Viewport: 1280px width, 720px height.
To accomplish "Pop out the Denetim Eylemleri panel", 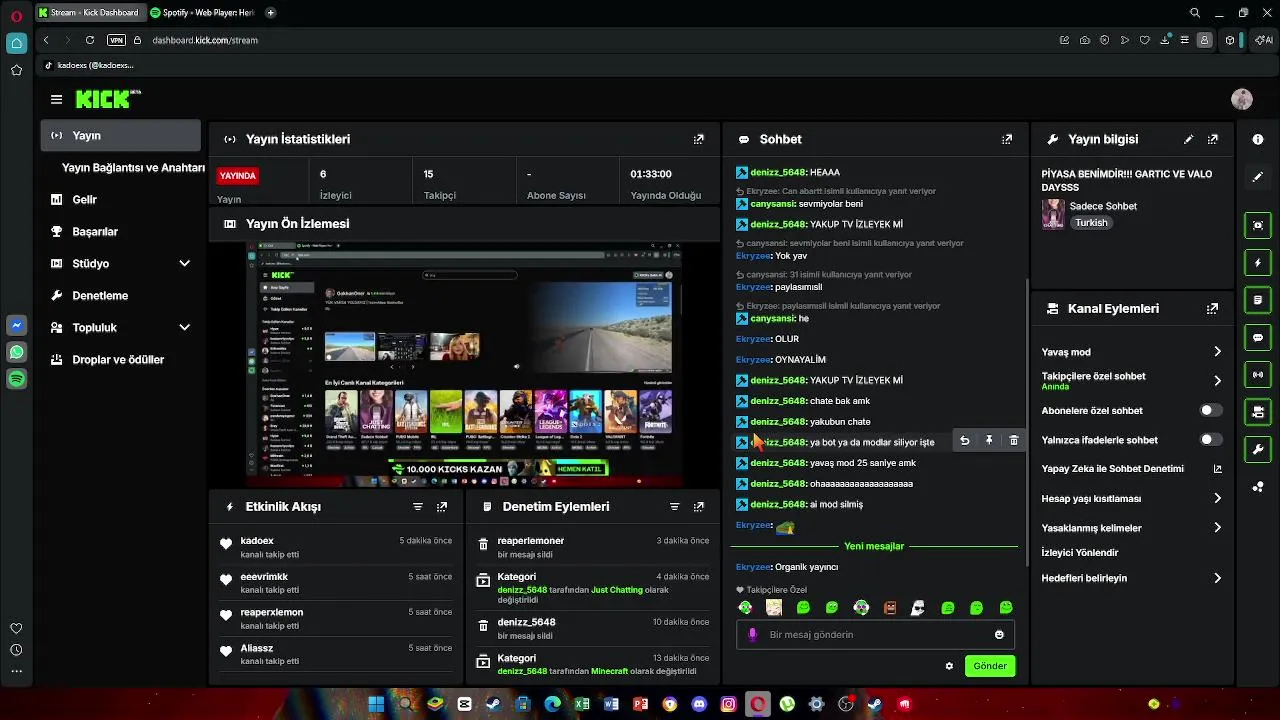I will click(699, 507).
